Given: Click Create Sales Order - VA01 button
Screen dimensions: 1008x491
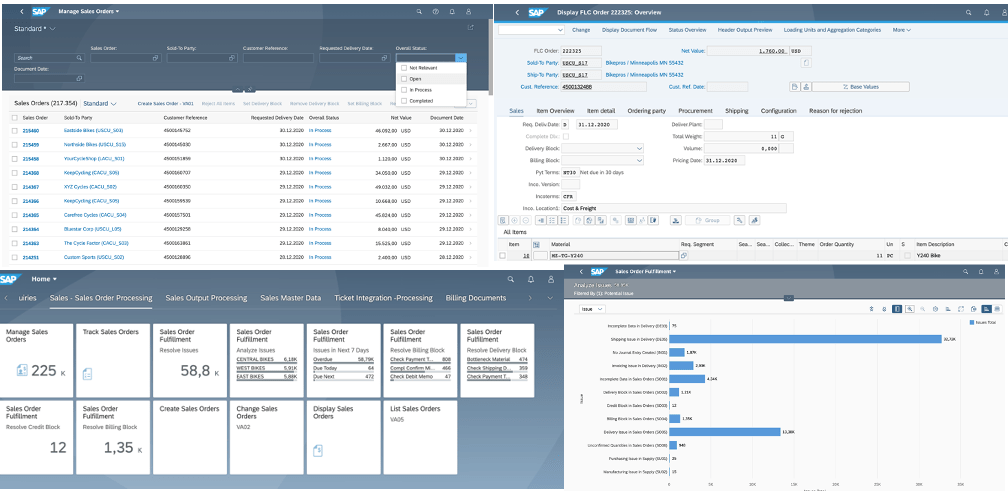Looking at the screenshot, I should coord(166,103).
